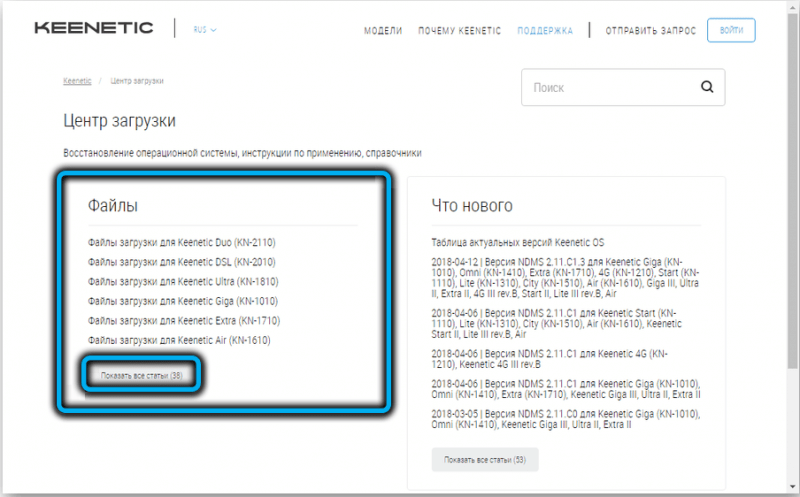This screenshot has height=497, width=800.
Task: Open ОТПРАВИТЬ ЗАПРОС link
Action: tap(651, 31)
